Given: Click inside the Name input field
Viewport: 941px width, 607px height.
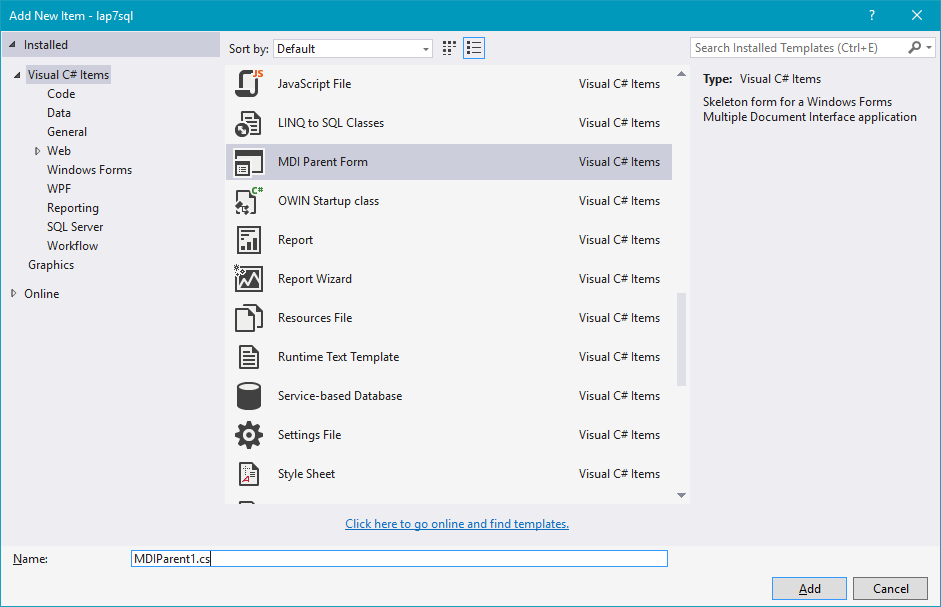Looking at the screenshot, I should coord(397,558).
